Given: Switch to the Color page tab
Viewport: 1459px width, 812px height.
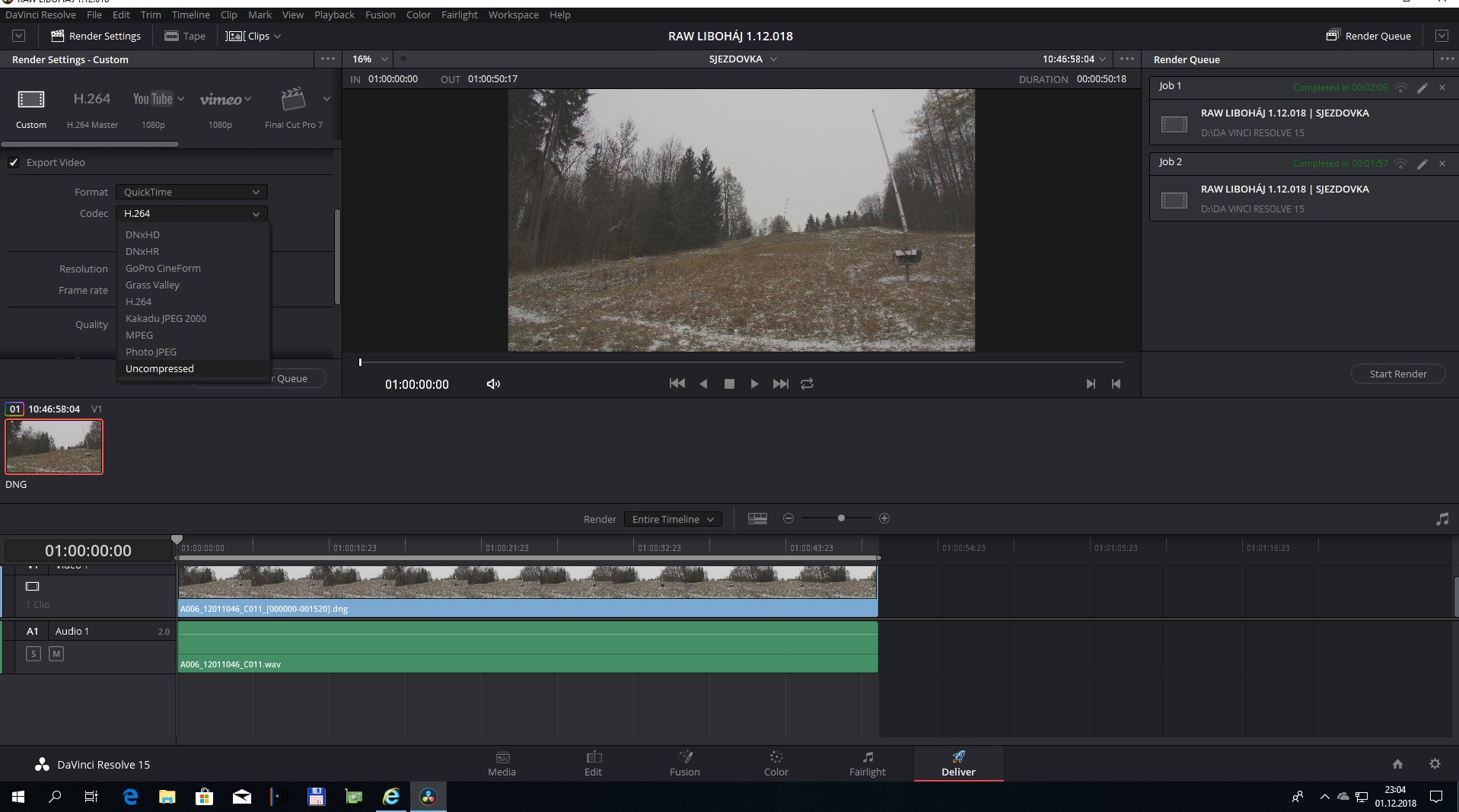Looking at the screenshot, I should pyautogui.click(x=776, y=763).
